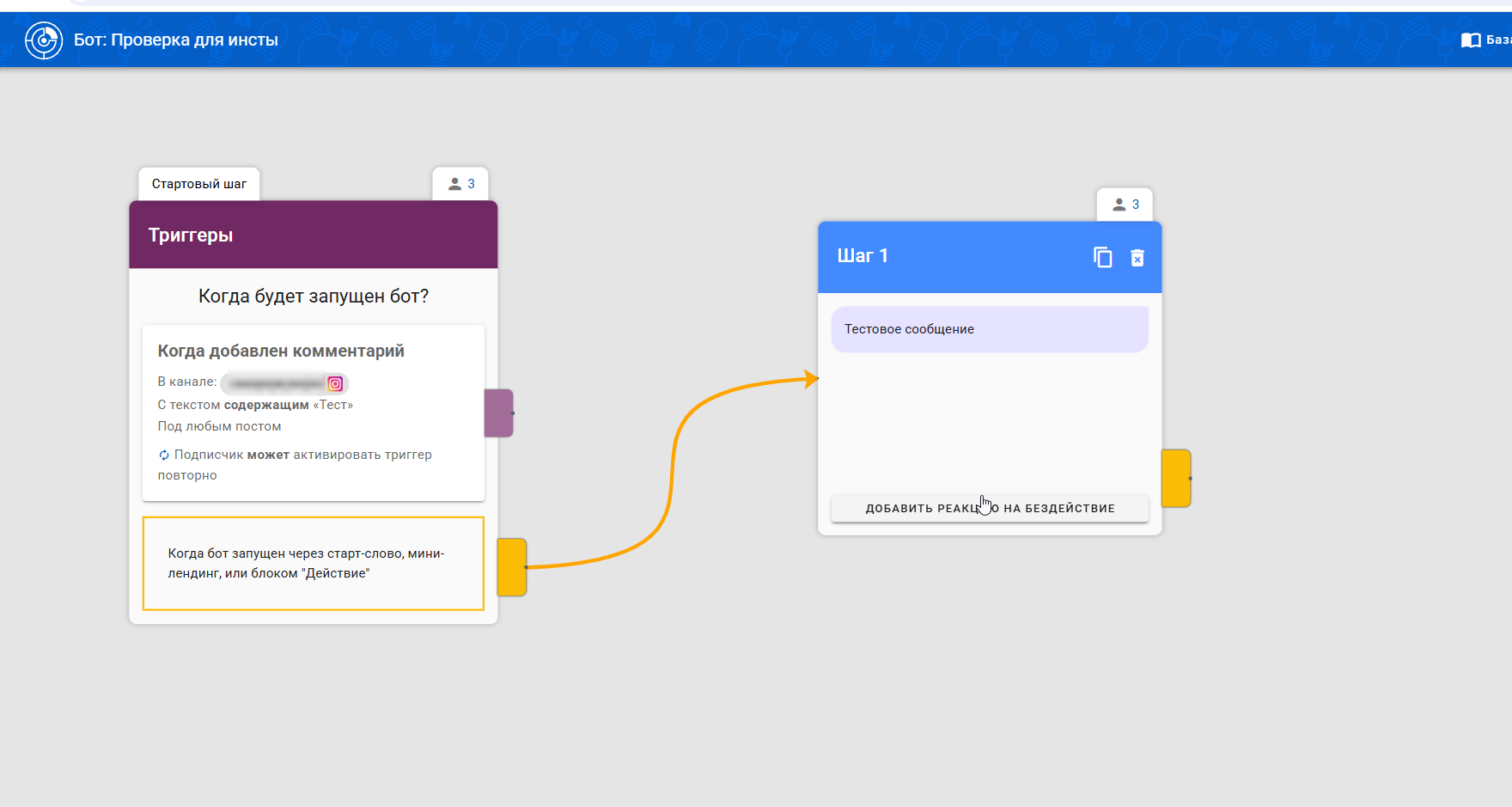Image resolution: width=1512 pixels, height=807 pixels.
Task: Delete Шаг 1 using the trash icon
Action: coord(1137,258)
